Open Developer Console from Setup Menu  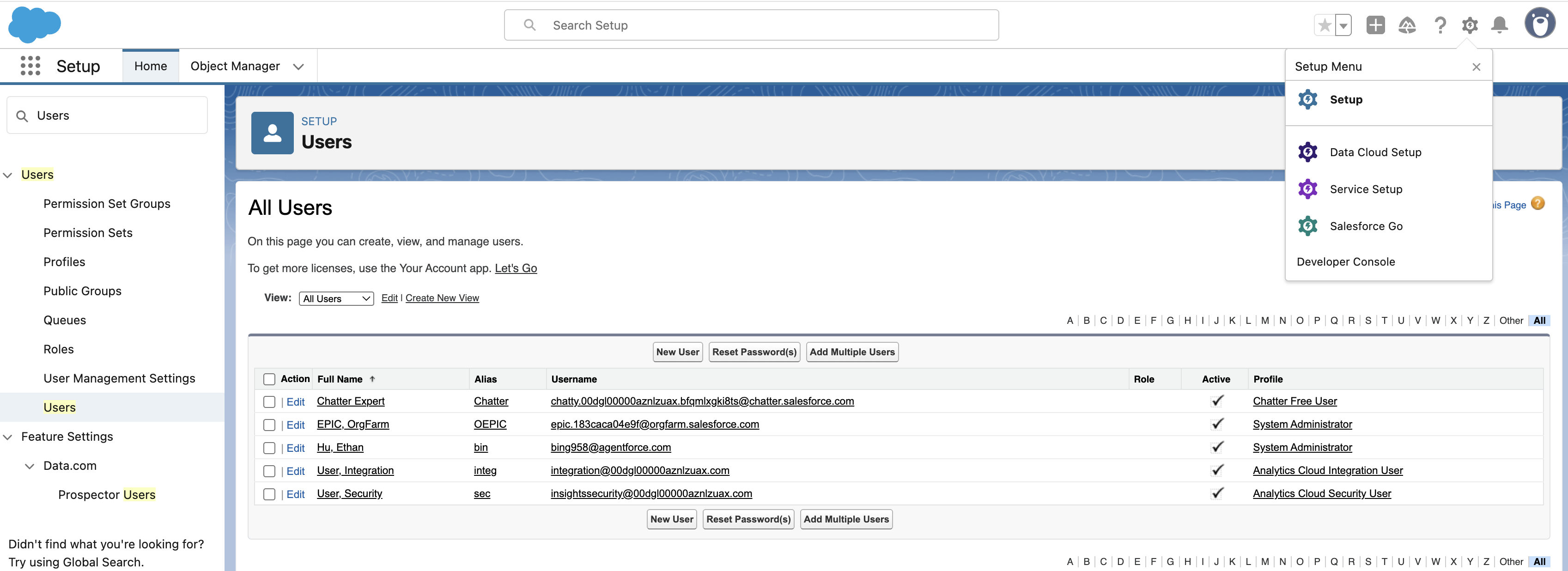pos(1345,262)
